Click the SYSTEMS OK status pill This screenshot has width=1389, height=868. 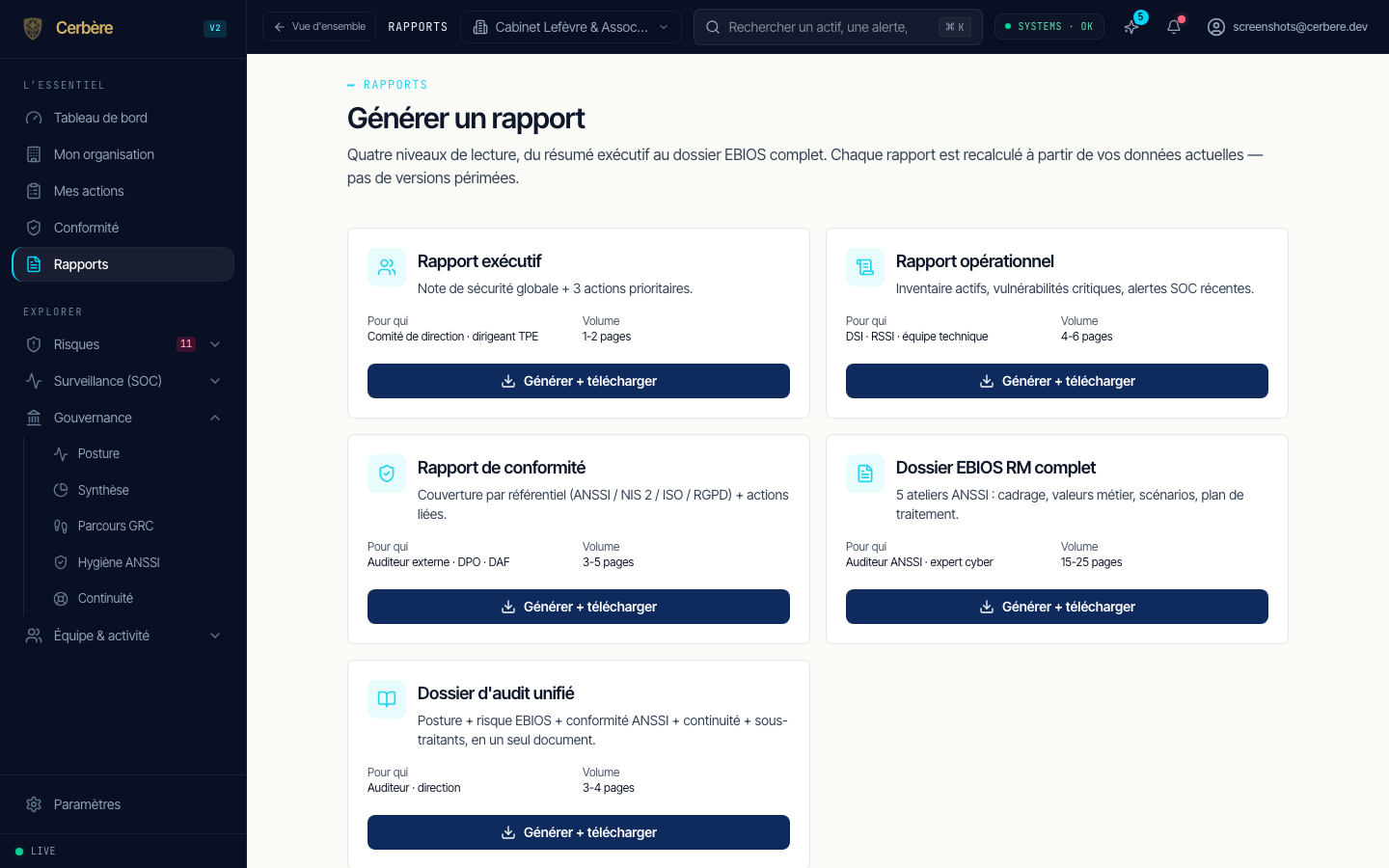[x=1049, y=27]
